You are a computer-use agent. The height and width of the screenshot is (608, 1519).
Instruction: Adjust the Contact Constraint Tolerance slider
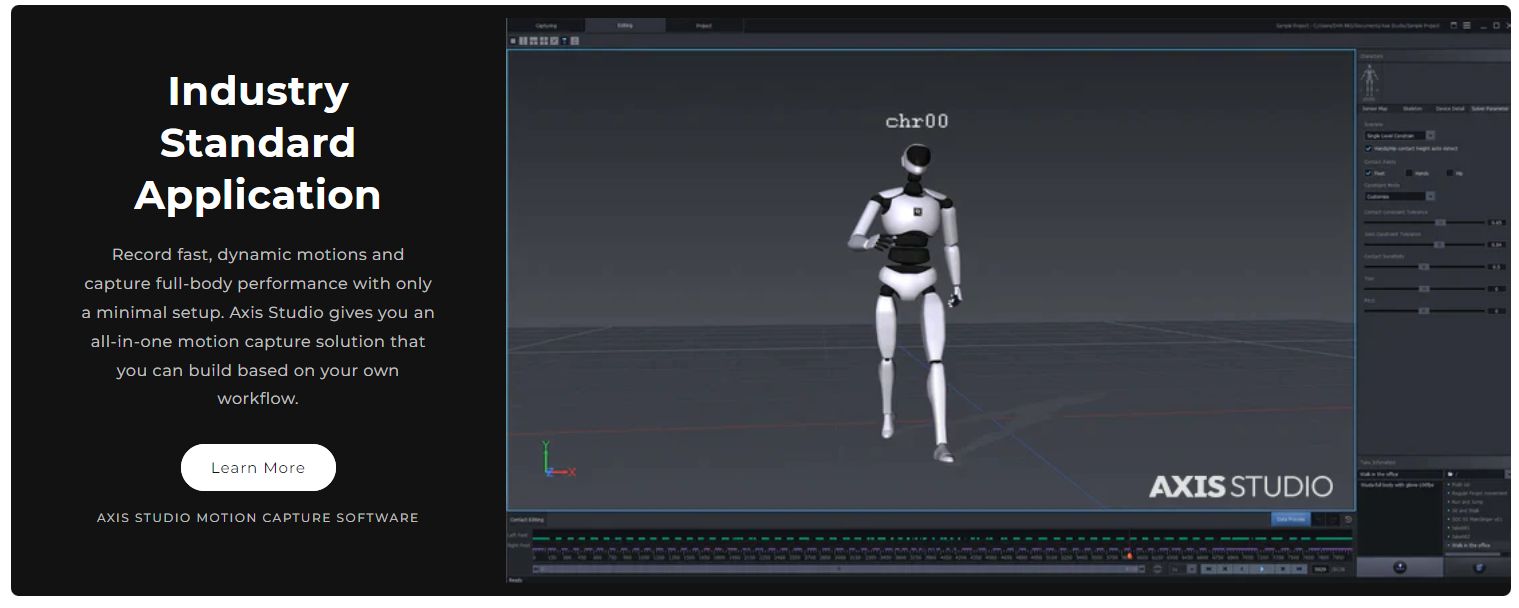click(x=1440, y=222)
